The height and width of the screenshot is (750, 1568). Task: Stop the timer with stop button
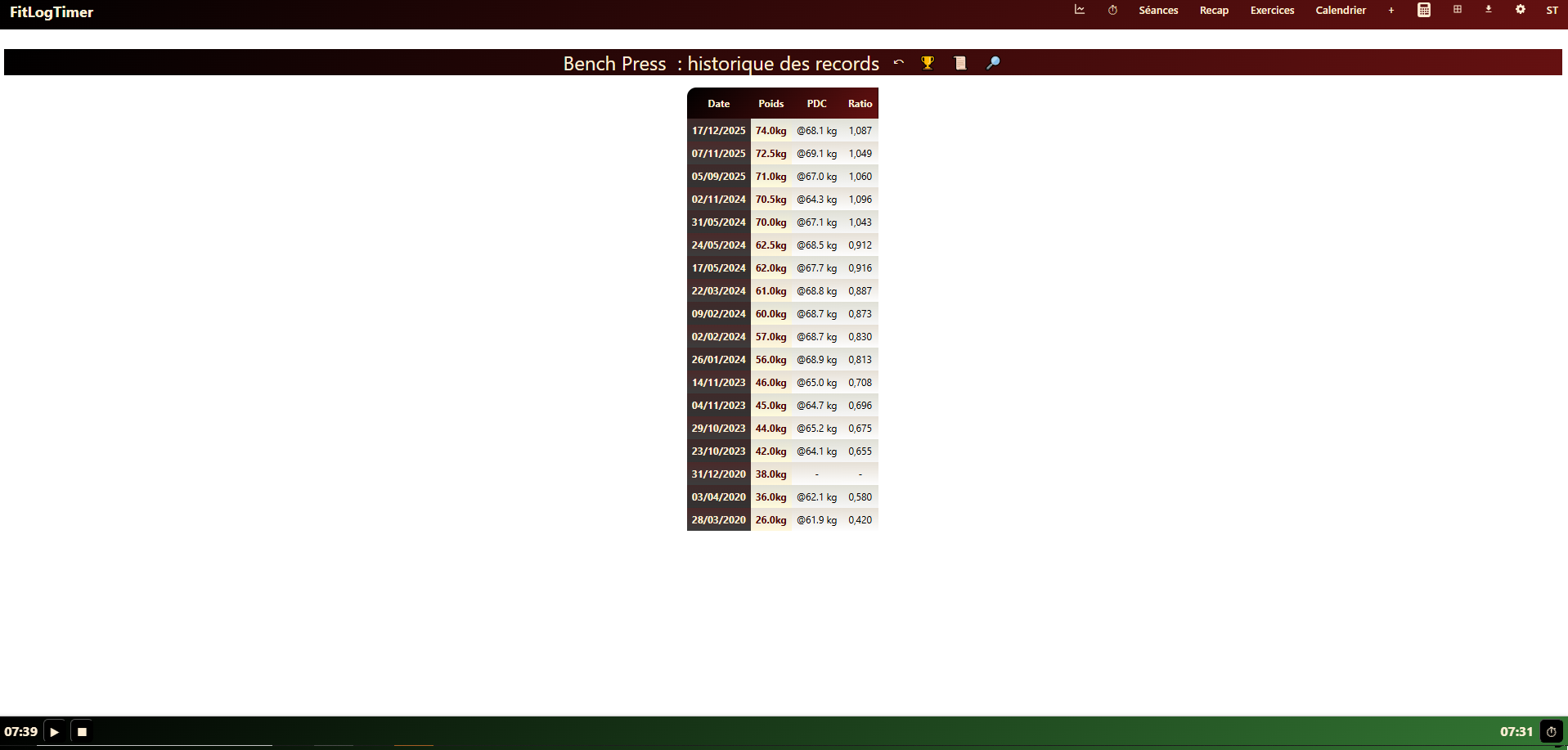tap(82, 732)
